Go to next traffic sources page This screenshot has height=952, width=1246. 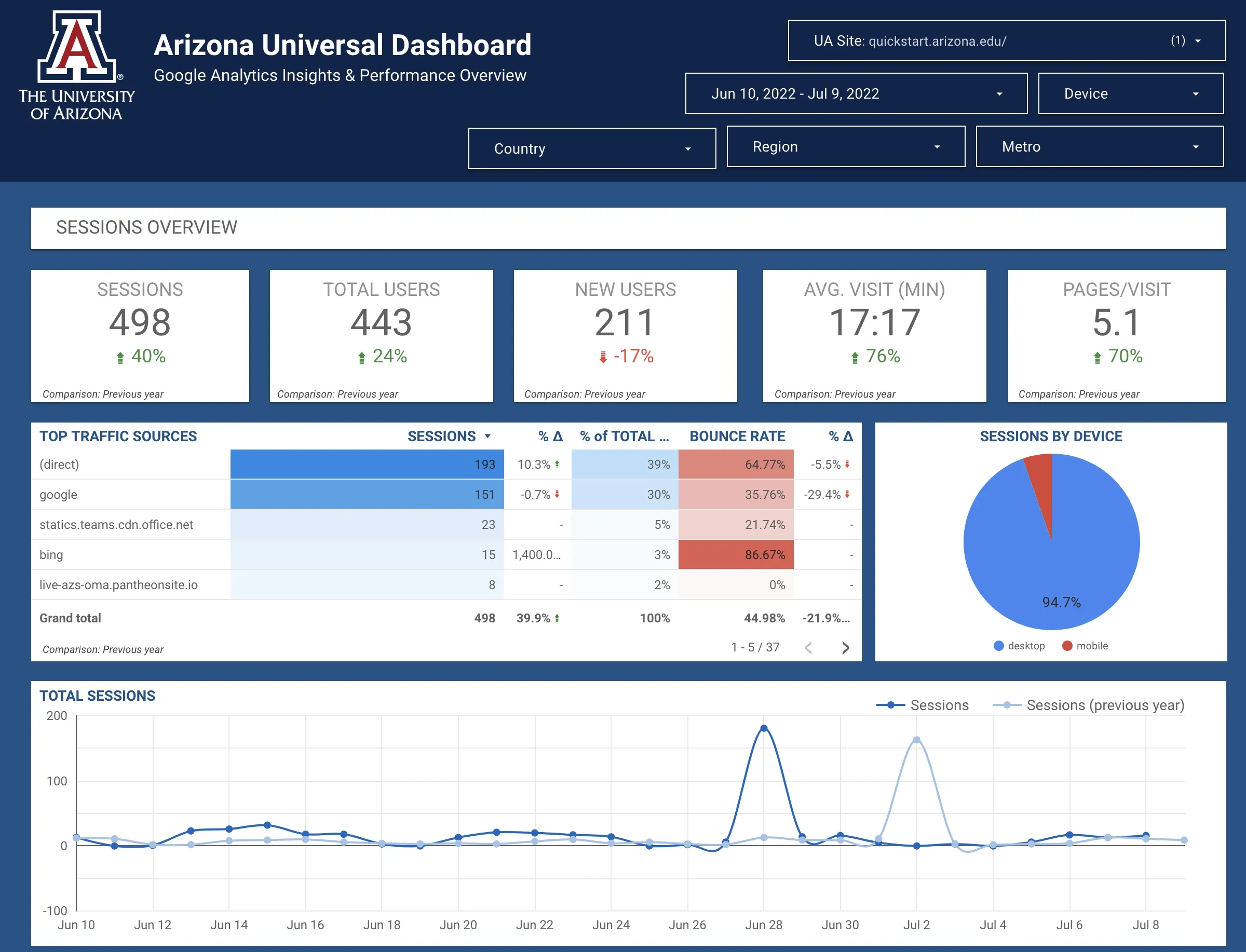[x=845, y=648]
